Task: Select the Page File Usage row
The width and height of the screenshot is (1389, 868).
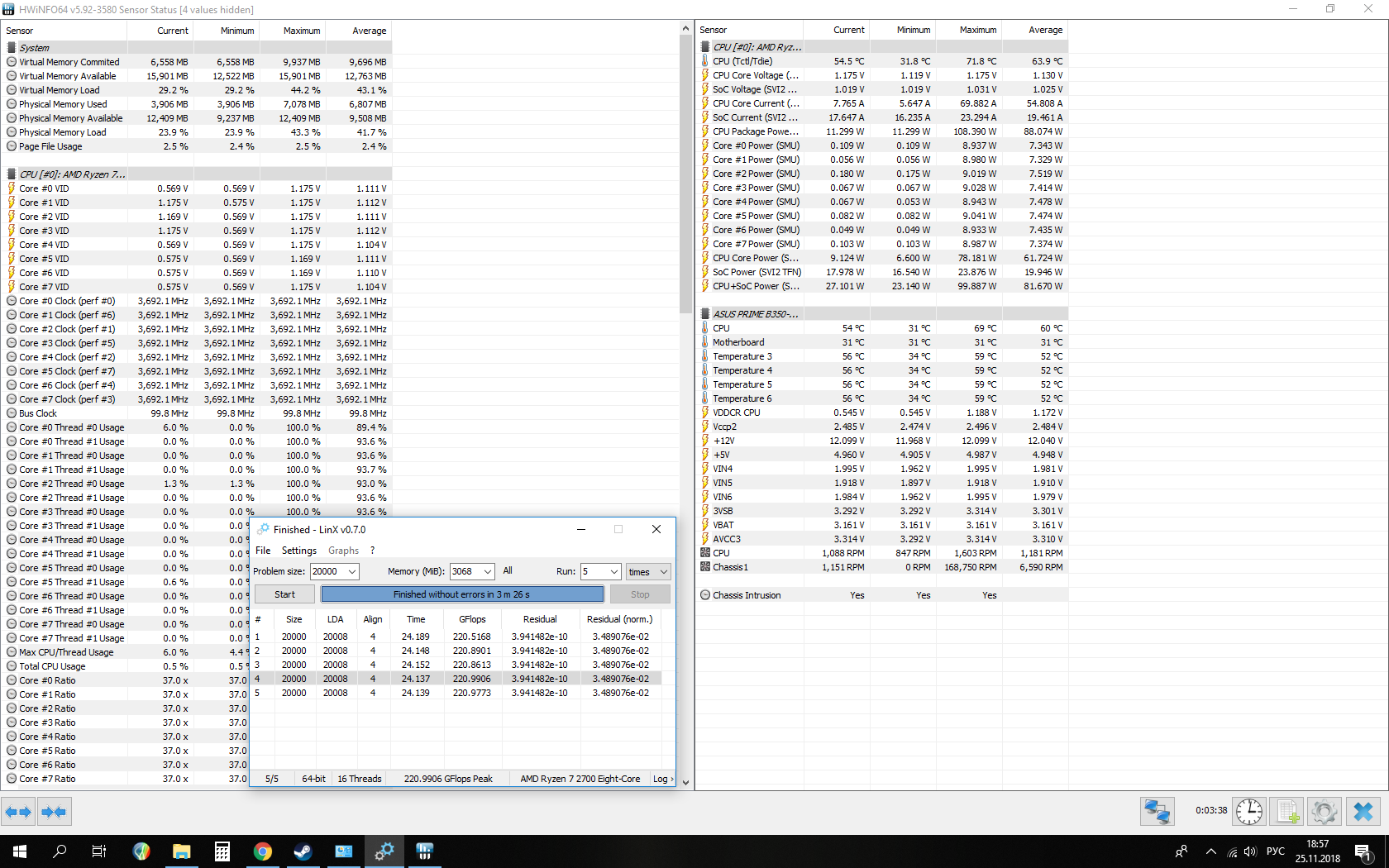Action: [x=197, y=146]
